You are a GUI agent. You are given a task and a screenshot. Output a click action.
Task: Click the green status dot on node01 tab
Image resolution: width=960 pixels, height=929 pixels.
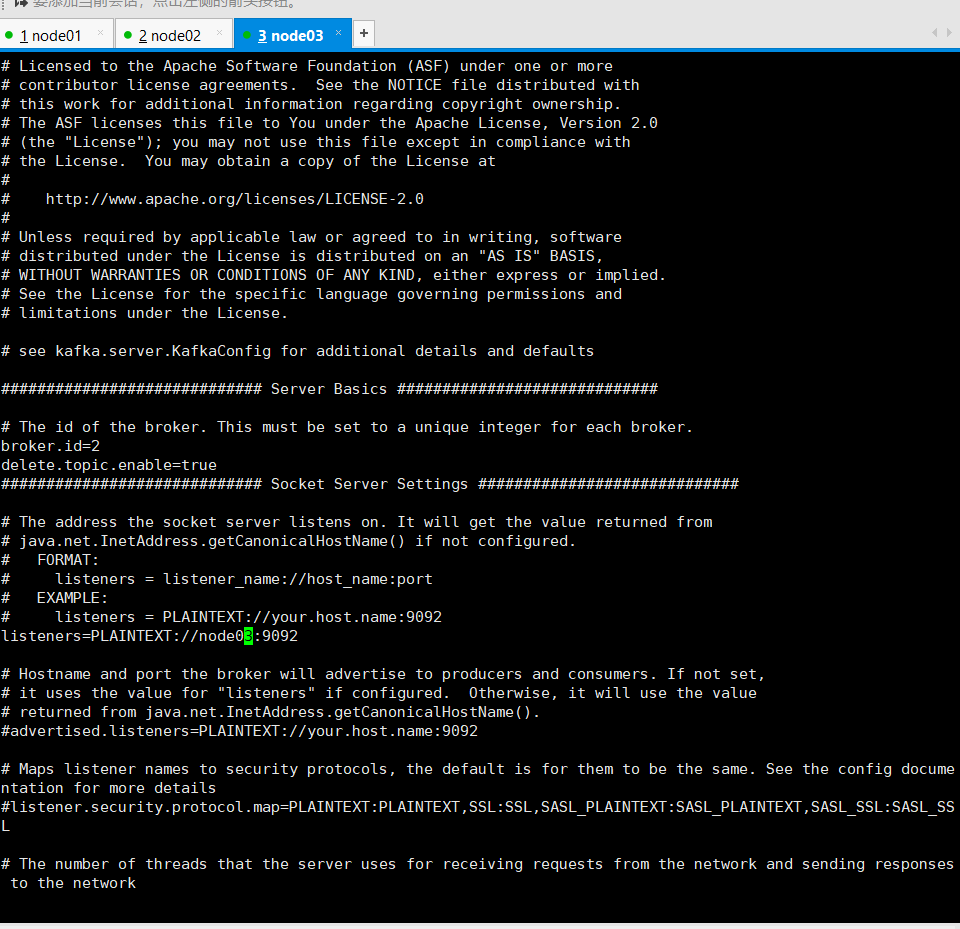click(x=9, y=36)
